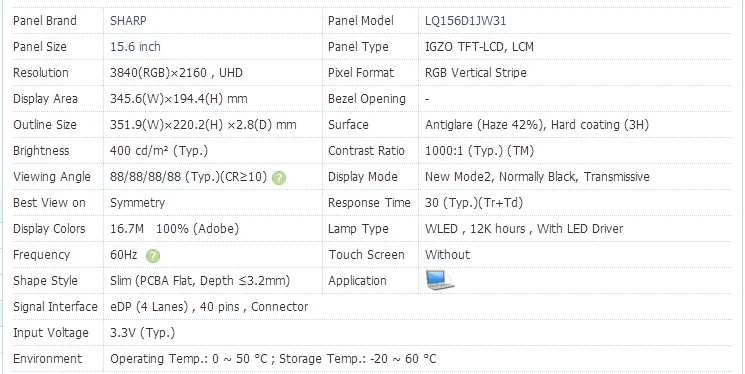Click the Slim shape style description
This screenshot has width=745, height=374.
pyautogui.click(x=200, y=280)
